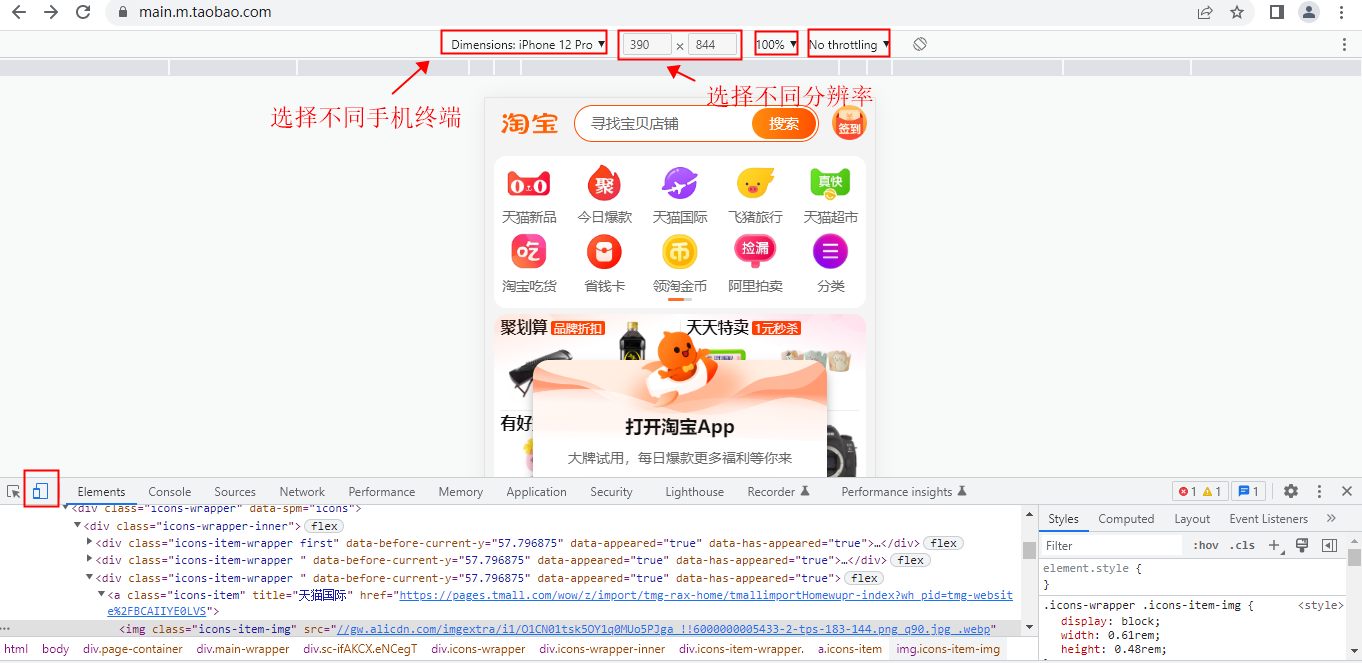Screen dimensions: 1362x663
Task: Toggle the :hov element state button
Action: pyautogui.click(x=1206, y=546)
